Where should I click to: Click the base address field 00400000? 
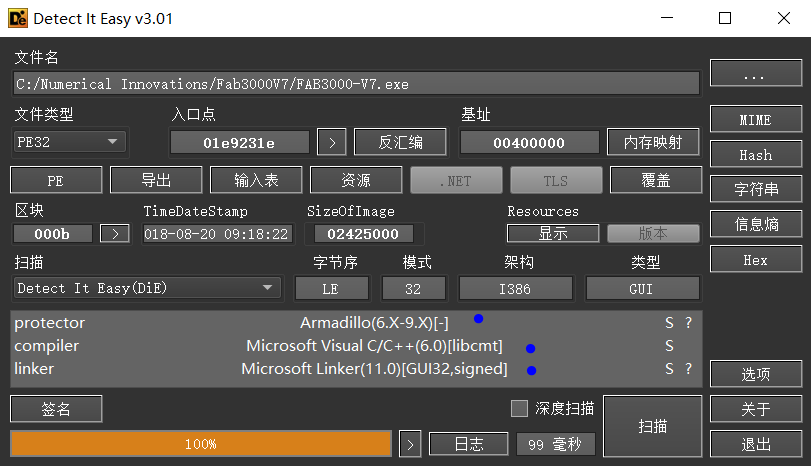point(529,143)
